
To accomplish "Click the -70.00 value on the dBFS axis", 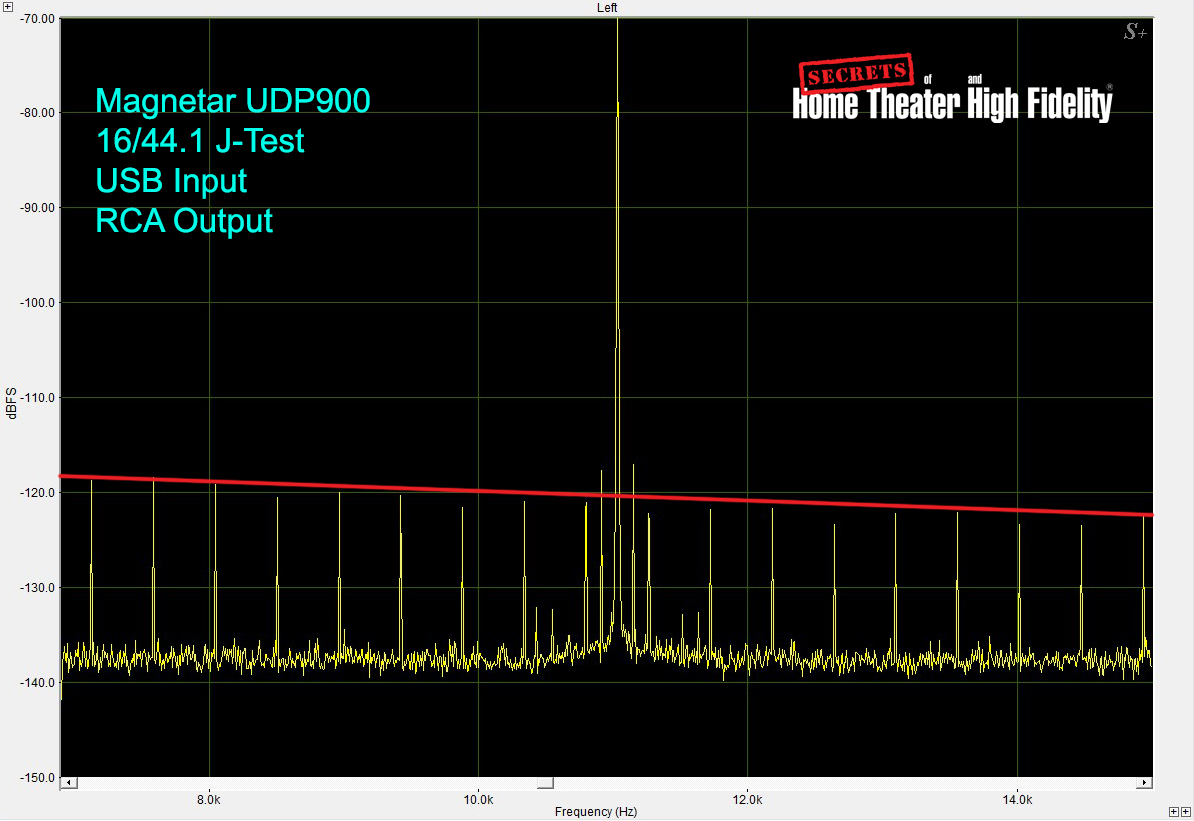I will pyautogui.click(x=37, y=18).
